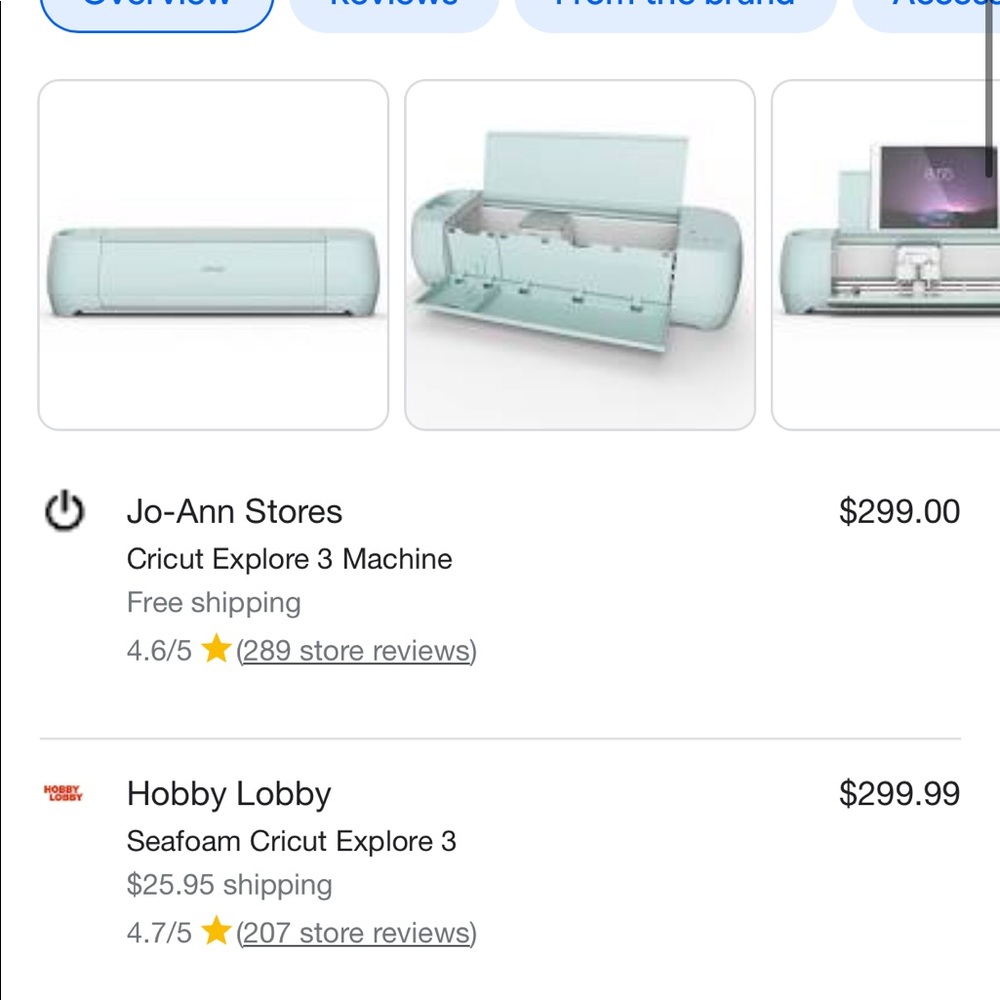Click the star beside the 4.6/5 rating
Viewport: 1000px width, 1000px height.
216,651
